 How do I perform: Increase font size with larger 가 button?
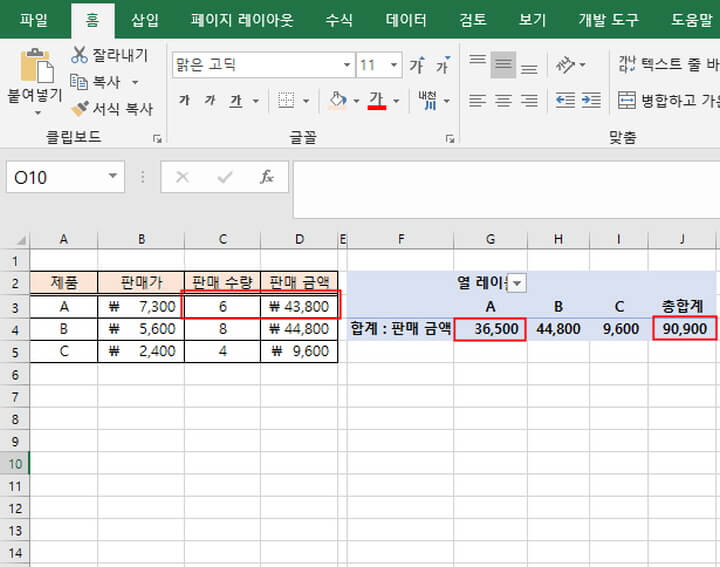[x=417, y=65]
